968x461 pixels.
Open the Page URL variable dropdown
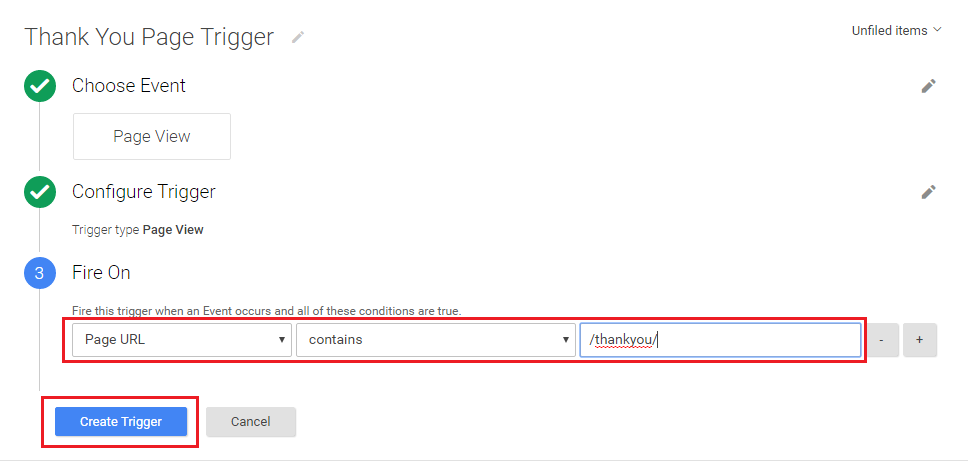point(182,340)
